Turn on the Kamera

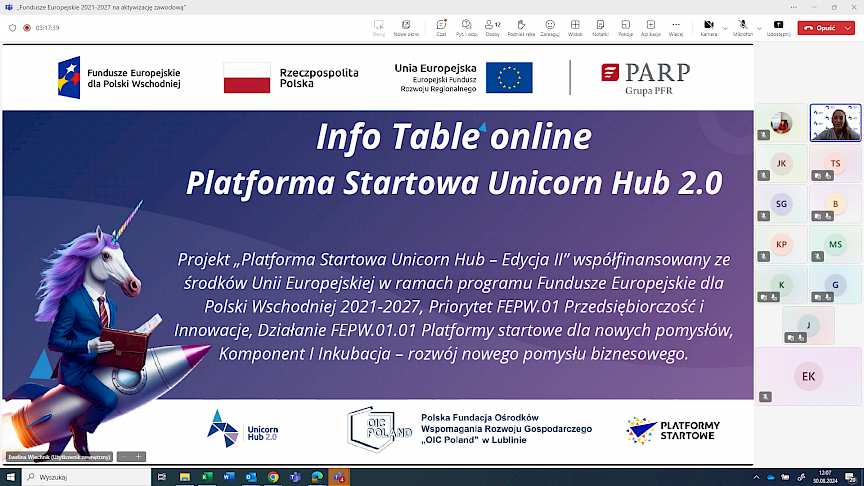[x=709, y=28]
